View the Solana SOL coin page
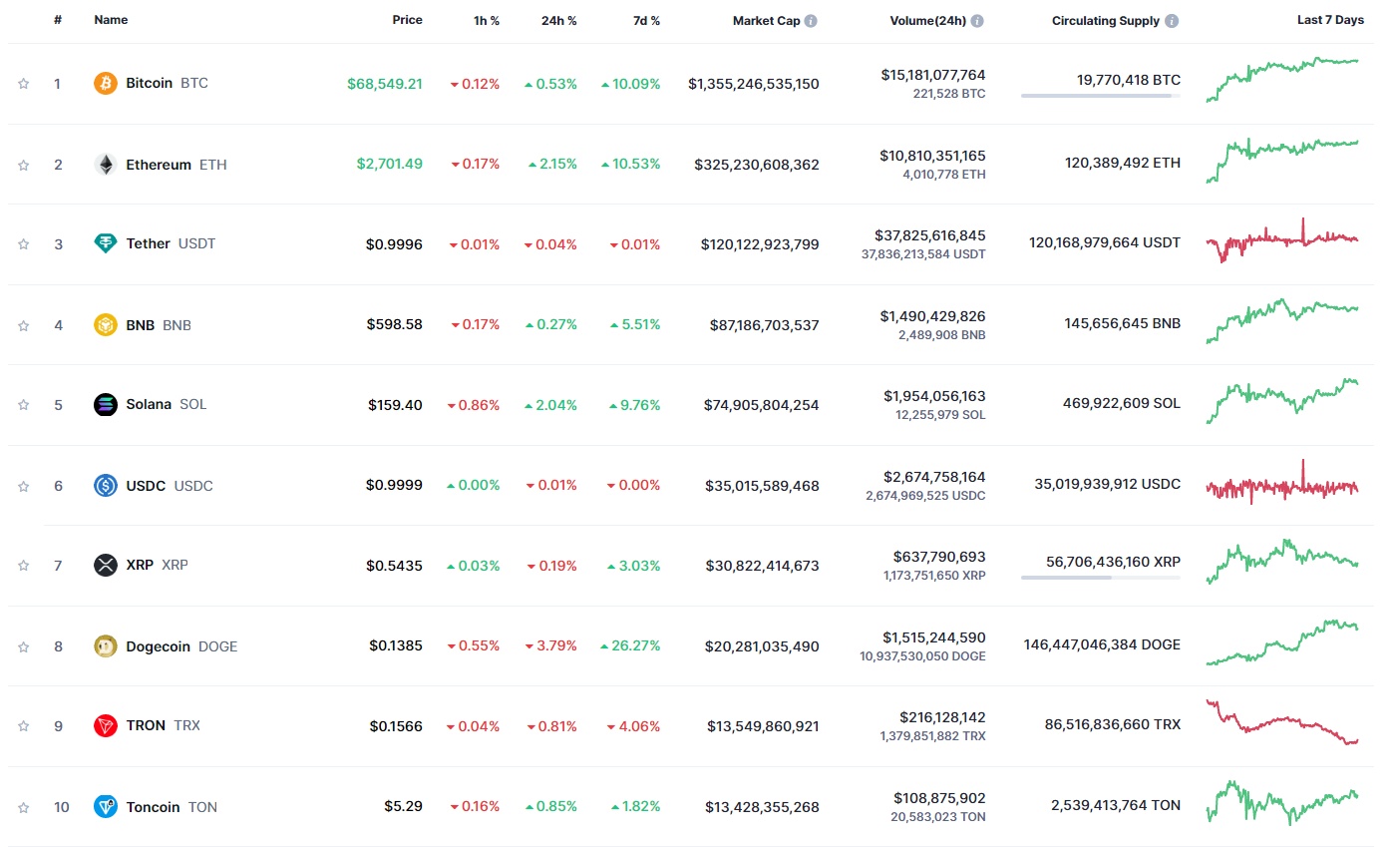This screenshot has height=847, width=1400. pyautogui.click(x=167, y=404)
